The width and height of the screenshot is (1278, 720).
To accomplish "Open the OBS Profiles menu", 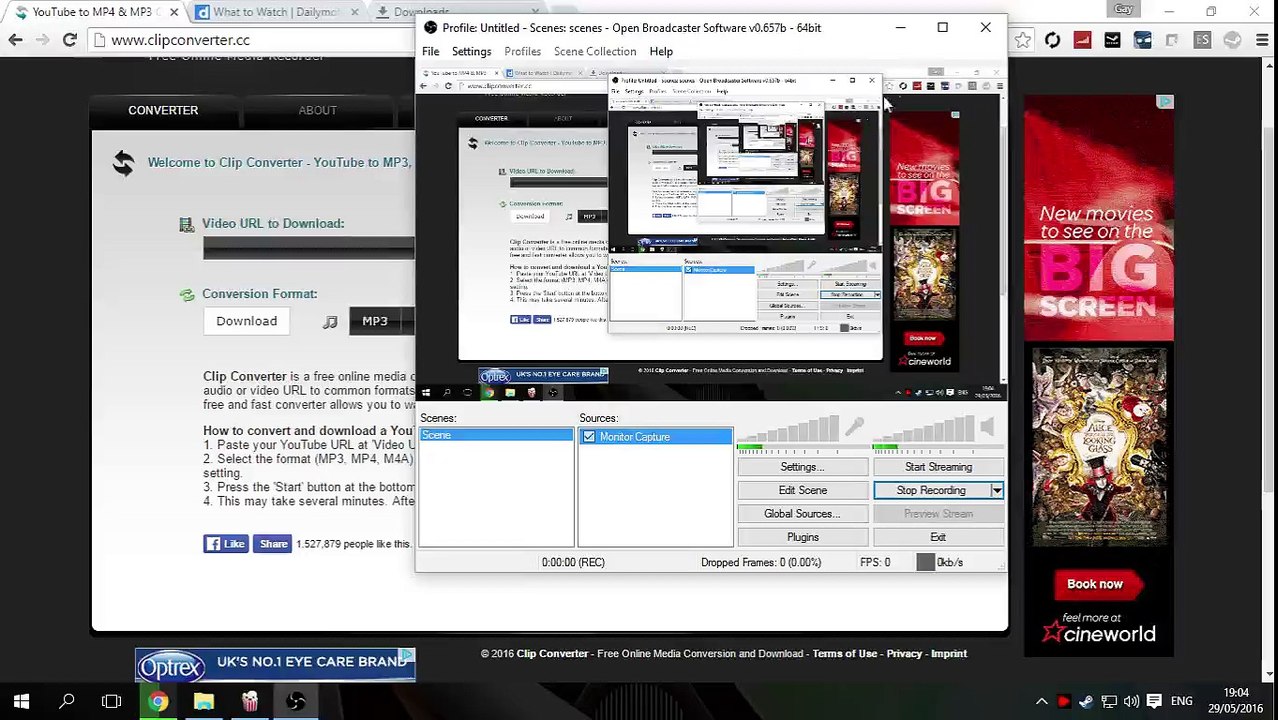I will pos(522,51).
